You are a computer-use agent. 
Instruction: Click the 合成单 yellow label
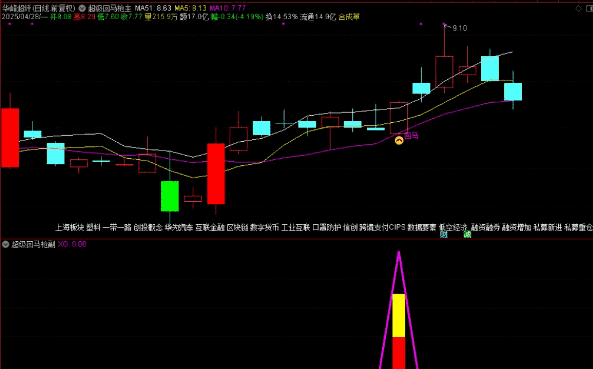349,17
